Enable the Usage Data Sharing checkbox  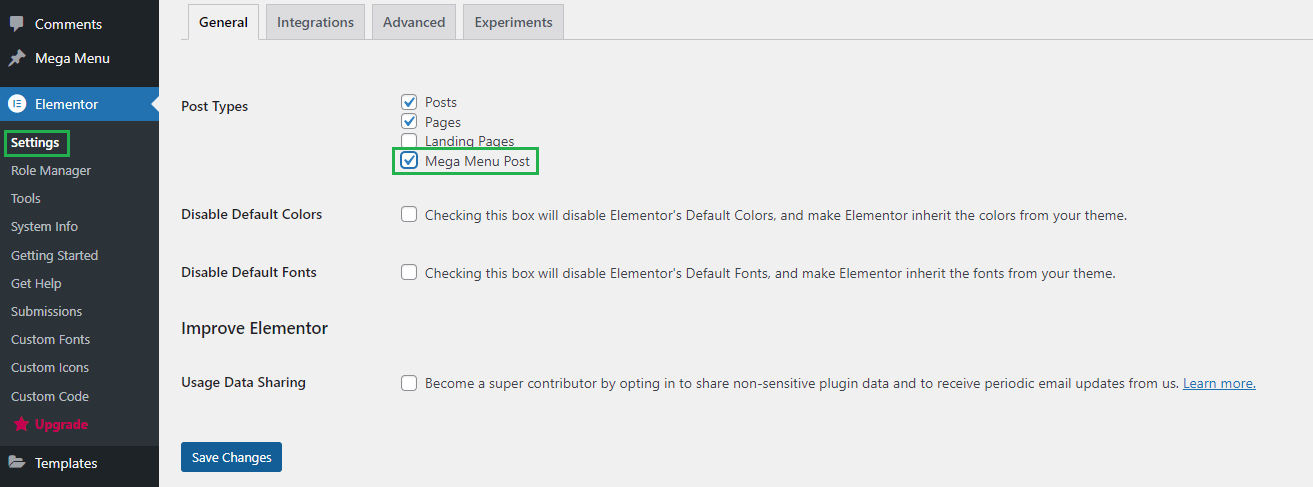[x=409, y=383]
